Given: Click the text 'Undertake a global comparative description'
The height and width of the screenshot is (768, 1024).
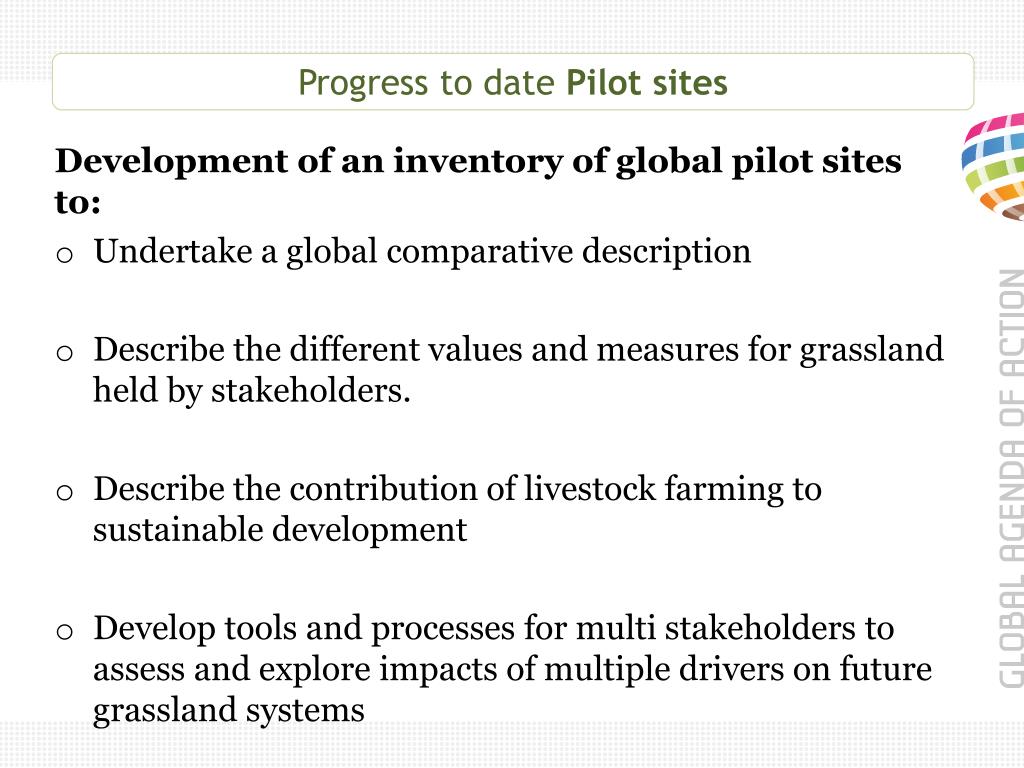Looking at the screenshot, I should 422,251.
